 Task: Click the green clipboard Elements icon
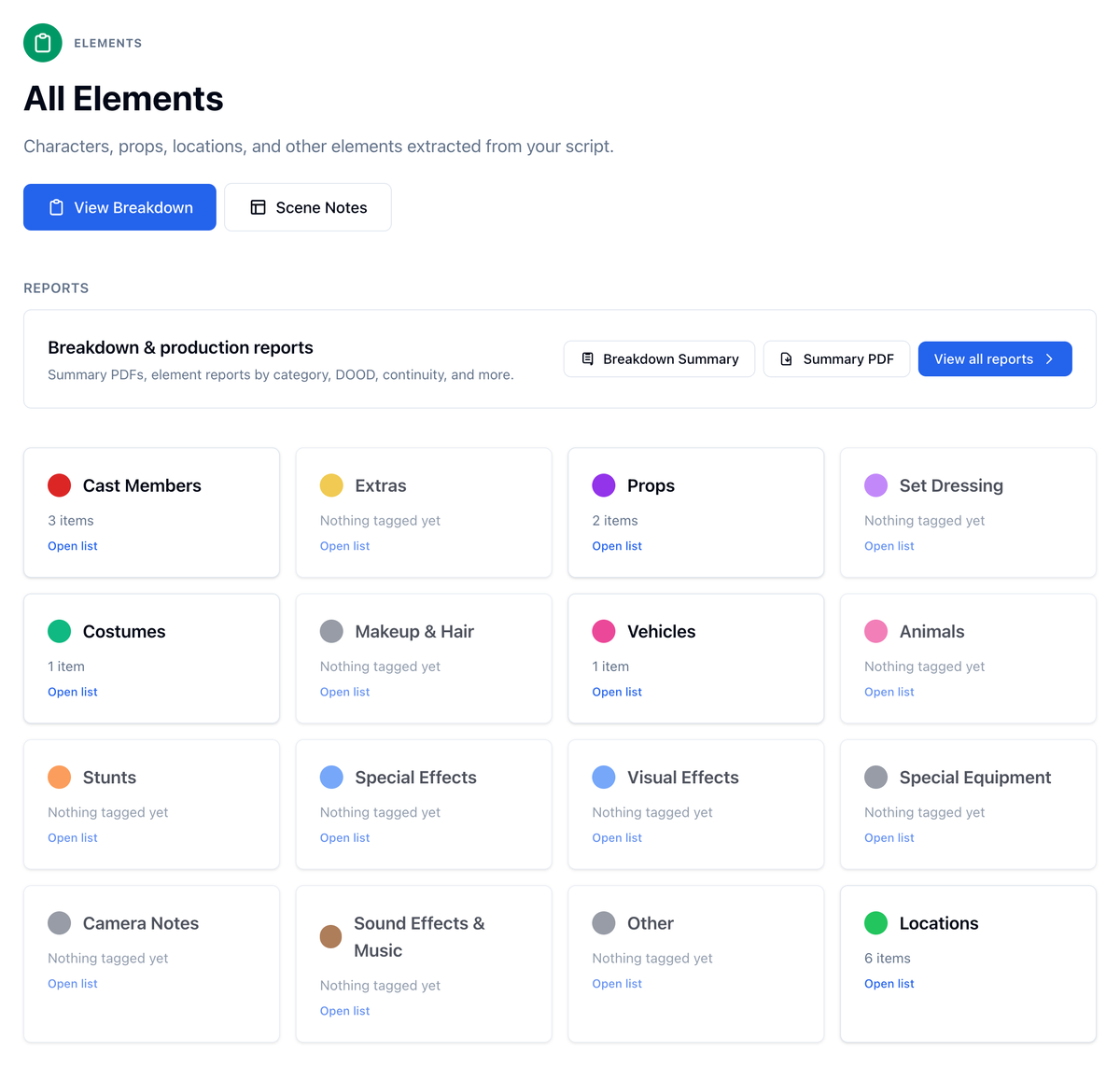[x=43, y=43]
